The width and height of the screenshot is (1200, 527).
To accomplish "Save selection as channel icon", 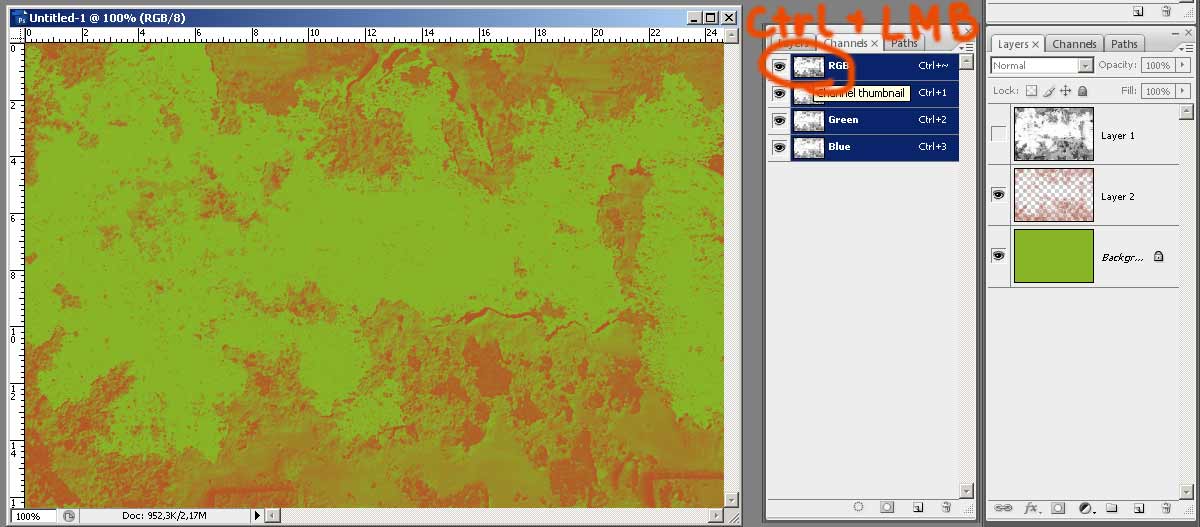I will [x=886, y=507].
